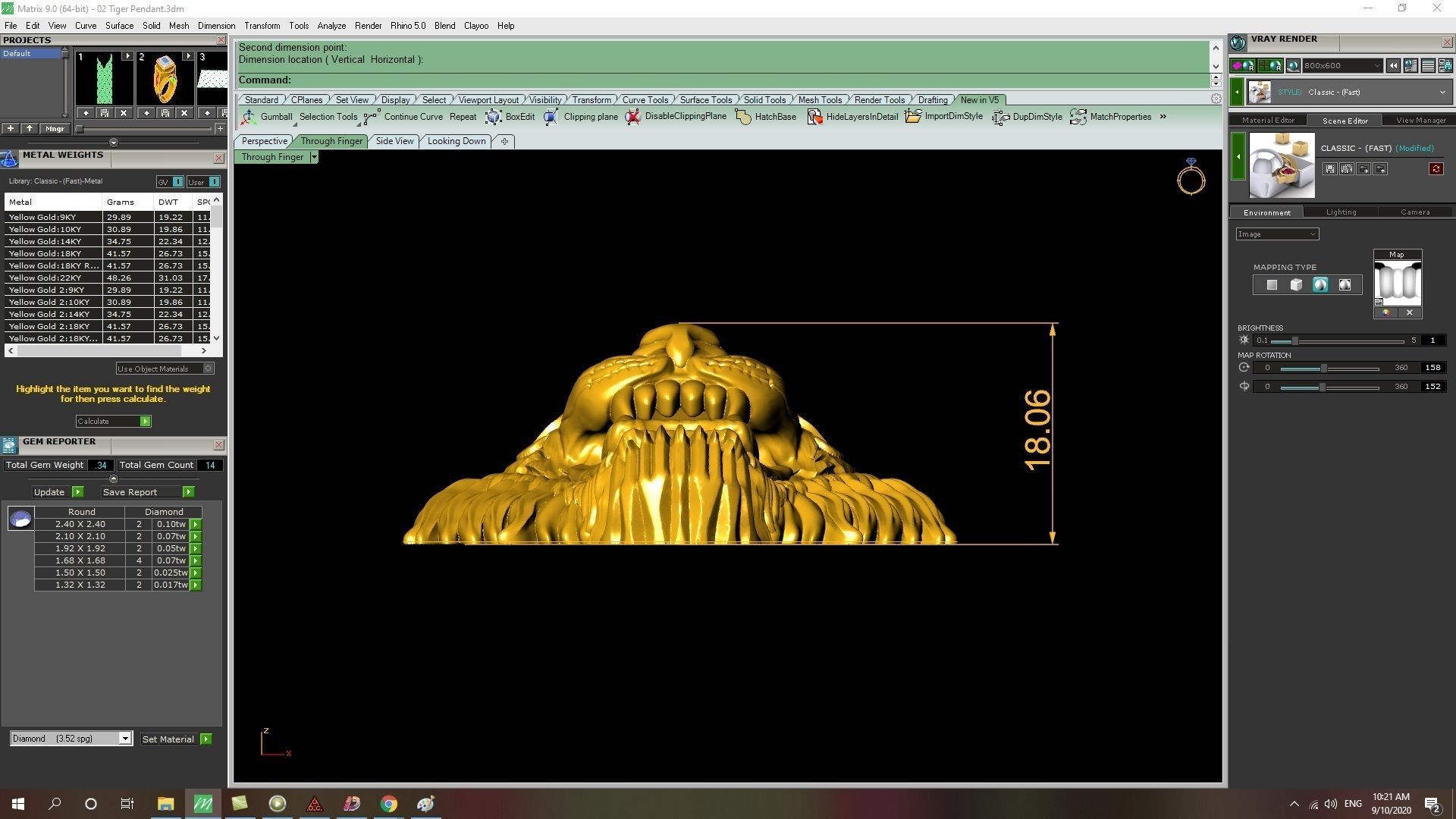Screen dimensions: 1456x819
Task: Toggle the GV switch in Metal Weights
Action: (x=170, y=182)
